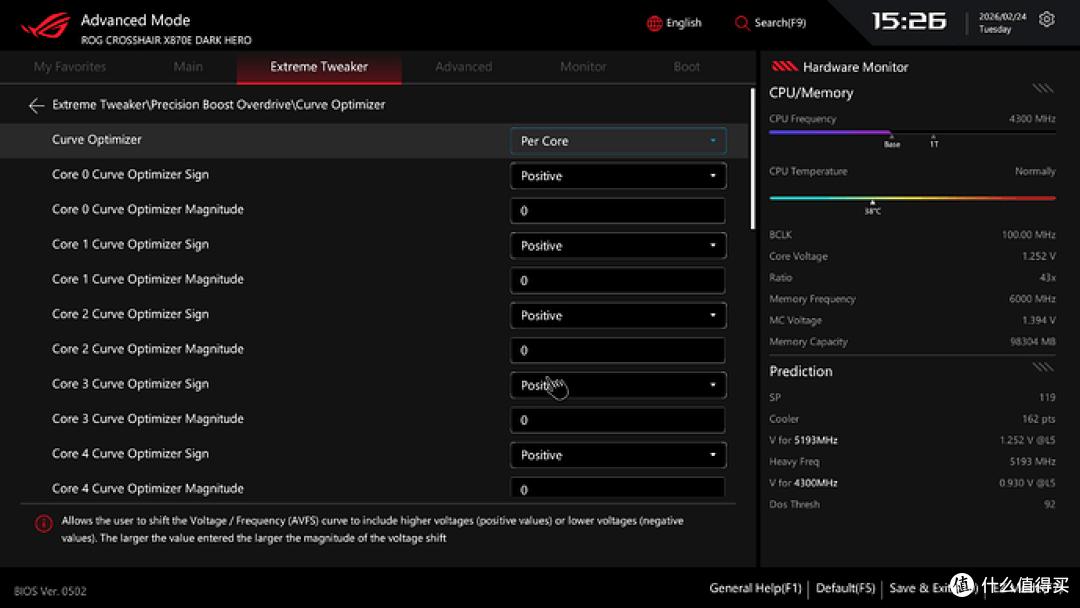Click the ROG logo
Viewport: 1080px width, 608px height.
pos(45,25)
